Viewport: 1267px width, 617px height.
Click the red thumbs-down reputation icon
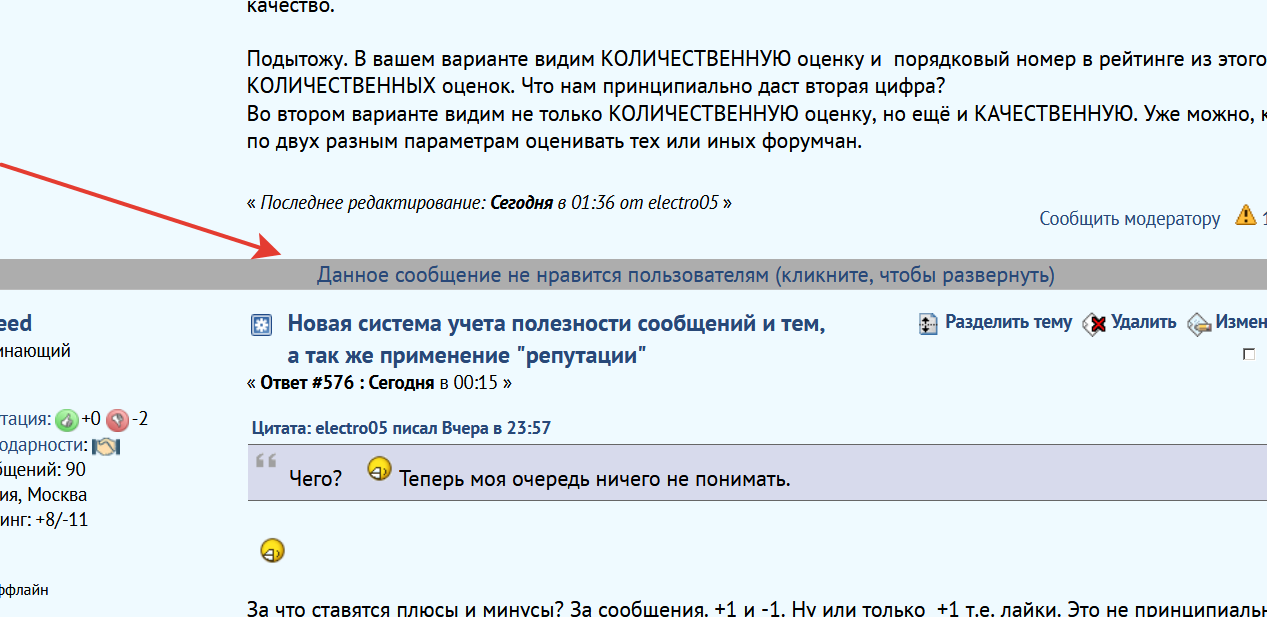tap(118, 419)
